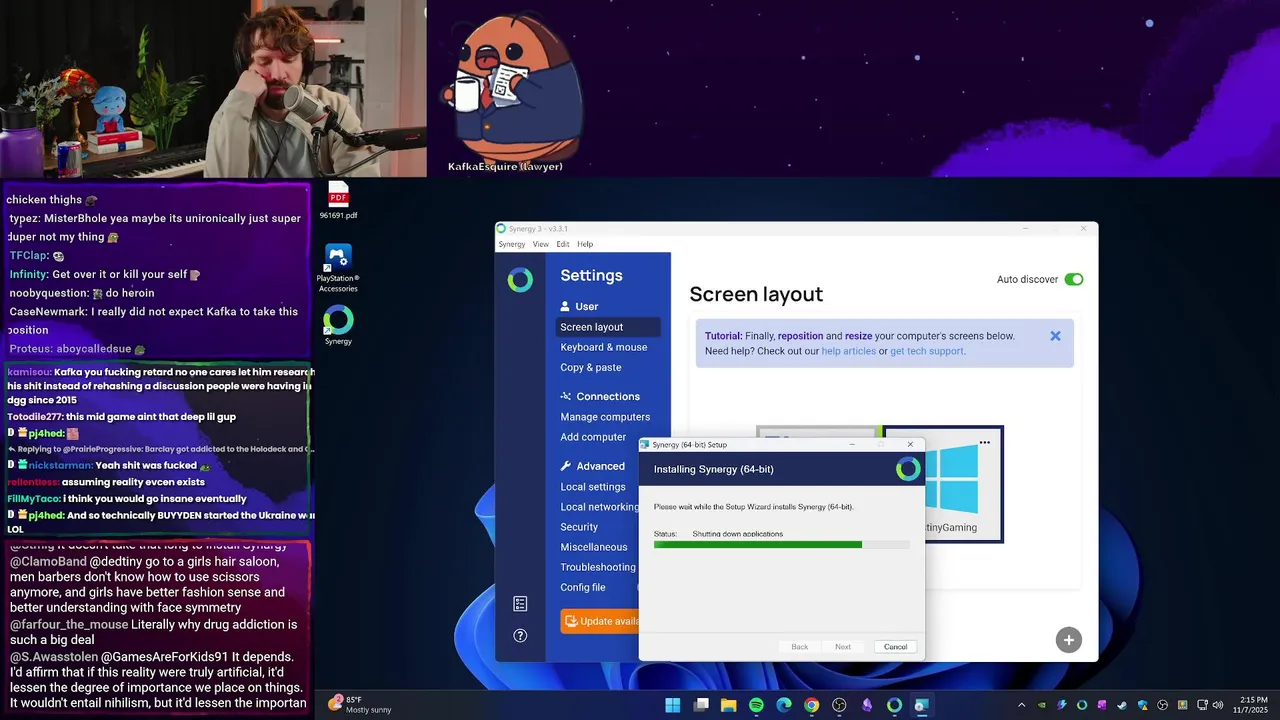
Task: Click the Connections section heading
Action: (x=600, y=396)
